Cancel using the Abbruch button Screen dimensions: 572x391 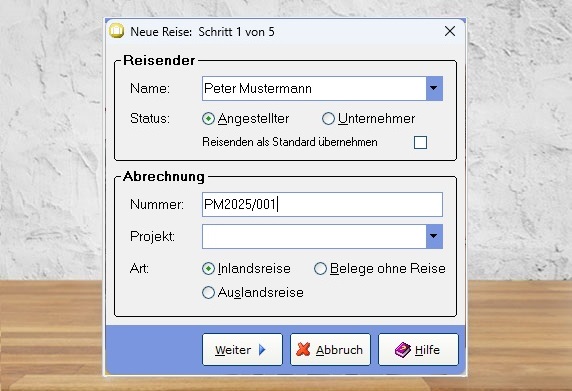click(x=331, y=349)
